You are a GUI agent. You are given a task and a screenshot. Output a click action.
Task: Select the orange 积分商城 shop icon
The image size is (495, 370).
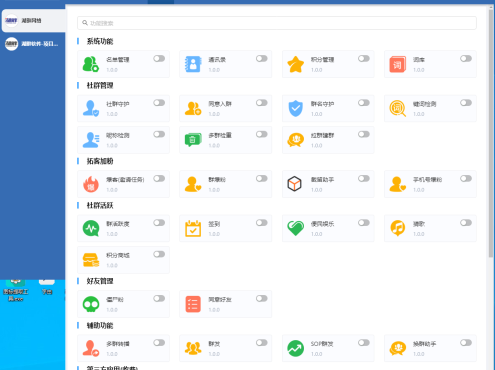[91, 260]
